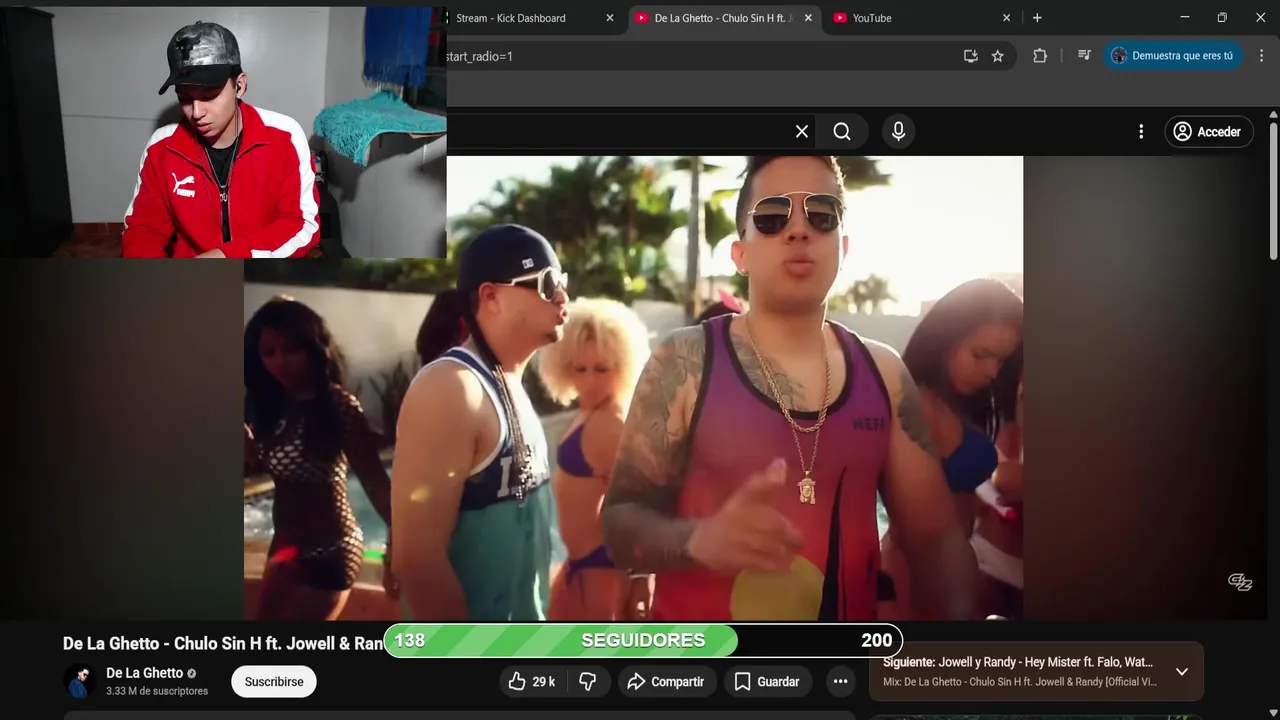The height and width of the screenshot is (720, 1280).
Task: Restore down the browser window
Action: point(1222,18)
